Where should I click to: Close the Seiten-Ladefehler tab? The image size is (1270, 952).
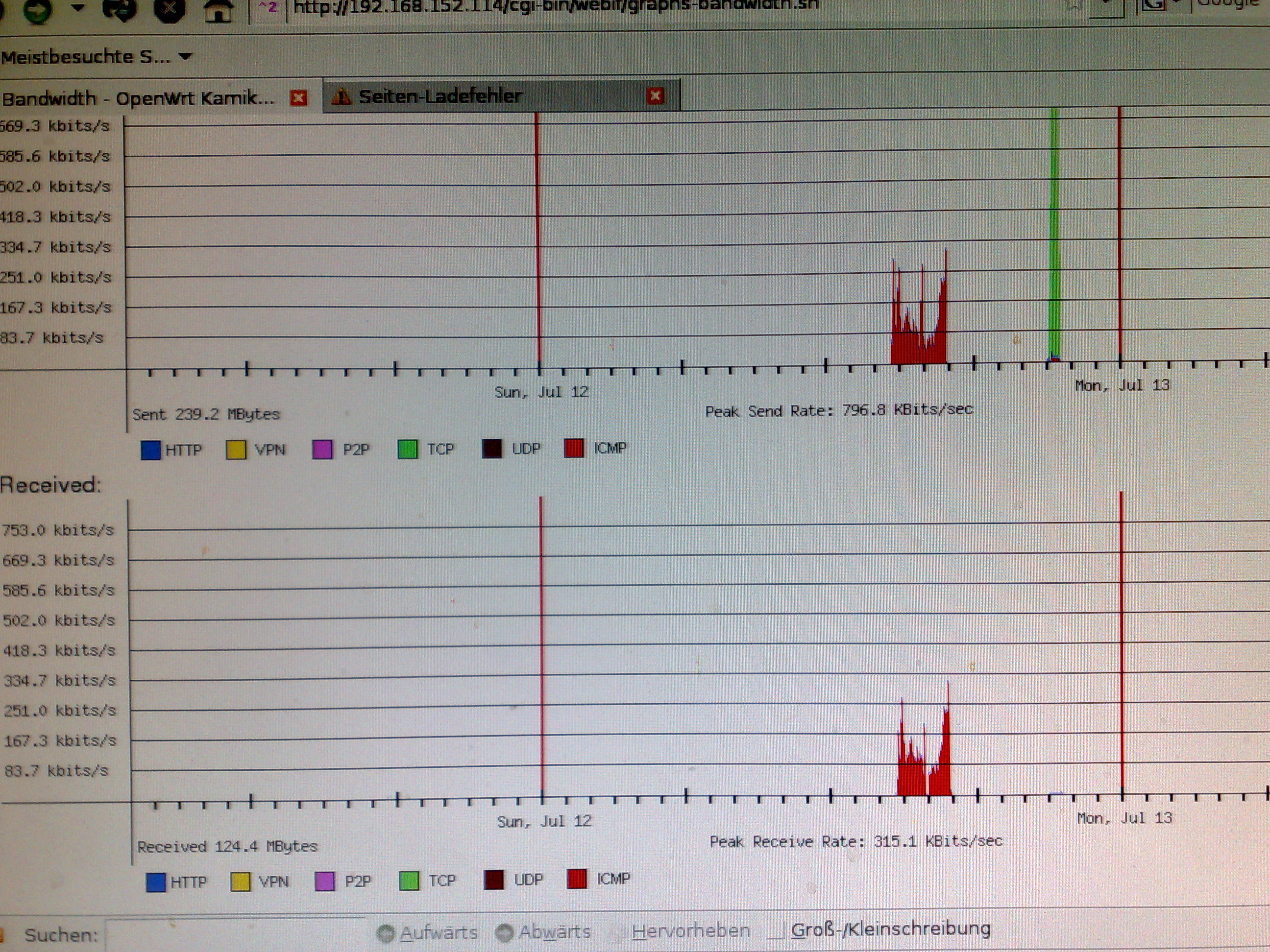(655, 95)
